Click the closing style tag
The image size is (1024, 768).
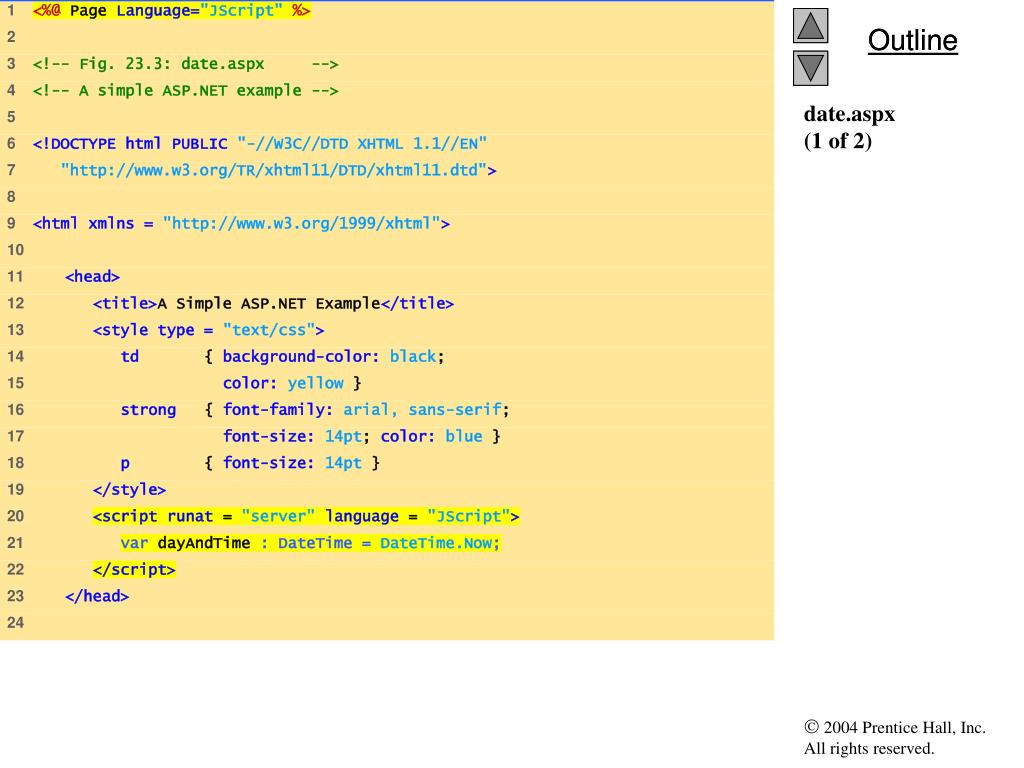click(x=129, y=490)
